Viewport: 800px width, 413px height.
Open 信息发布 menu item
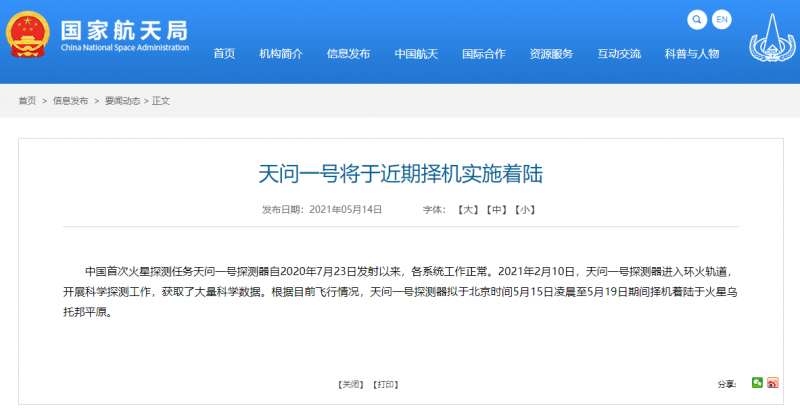tap(348, 54)
